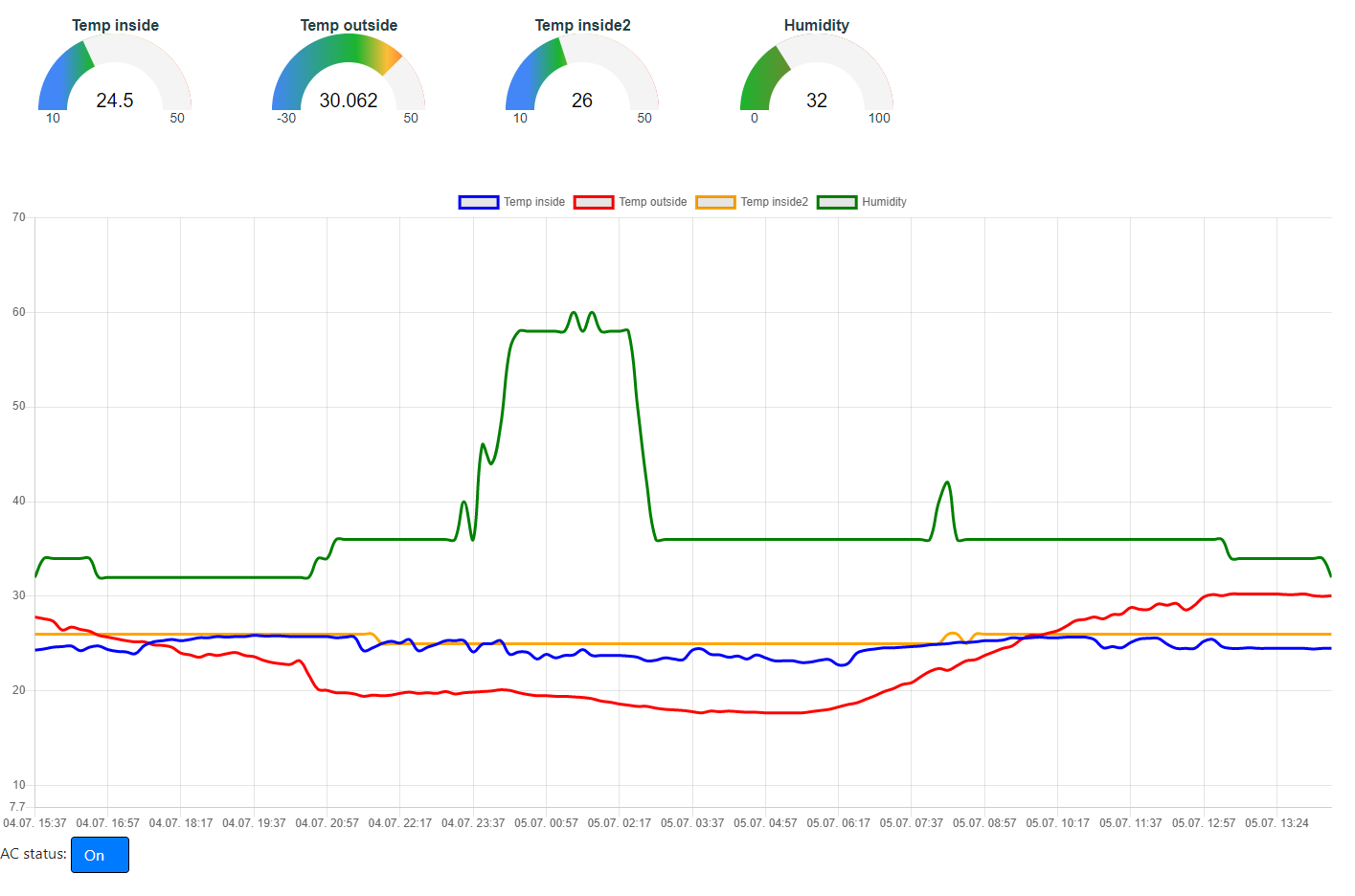
Task: Click the 'Temp outside' gauge title
Action: click(349, 25)
